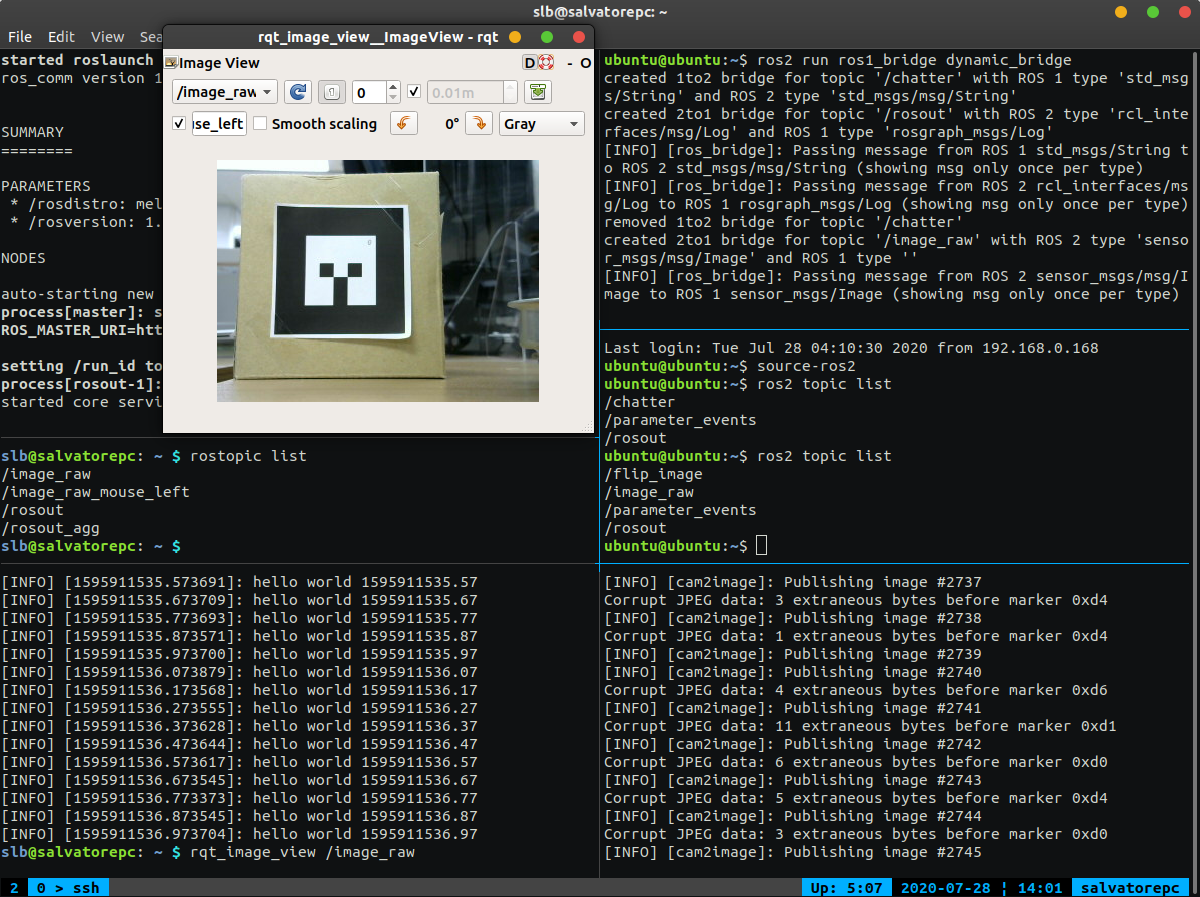Open the Gray color scheme dropdown

click(x=541, y=122)
